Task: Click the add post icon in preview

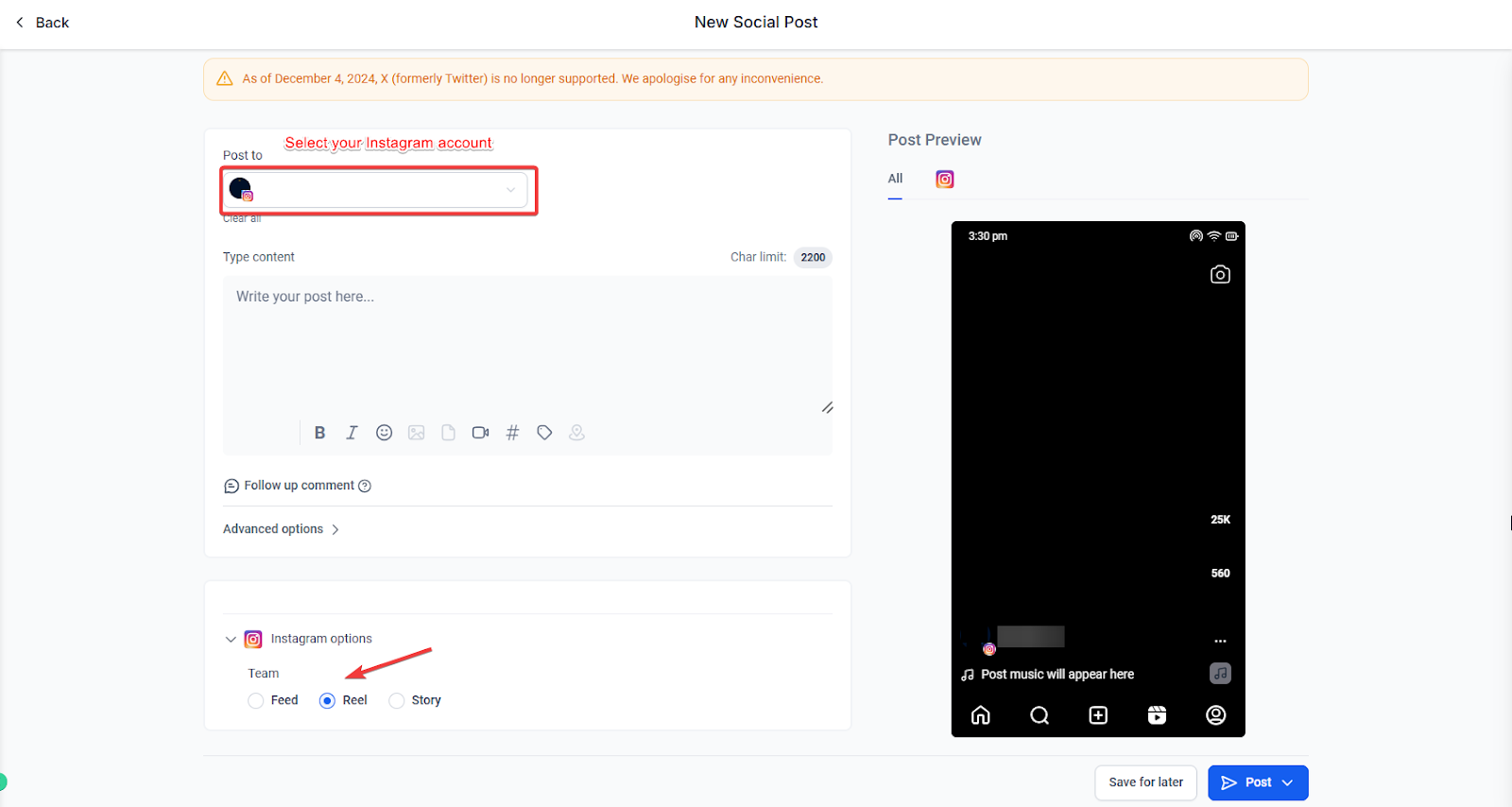Action: [x=1098, y=715]
